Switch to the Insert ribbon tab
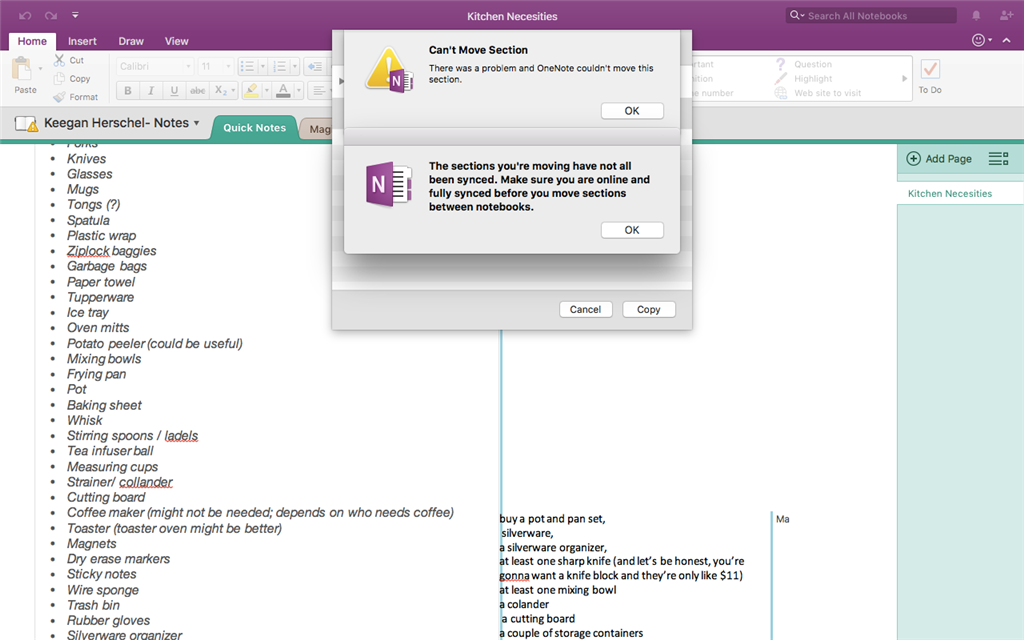Viewport: 1024px width, 640px height. pos(82,41)
